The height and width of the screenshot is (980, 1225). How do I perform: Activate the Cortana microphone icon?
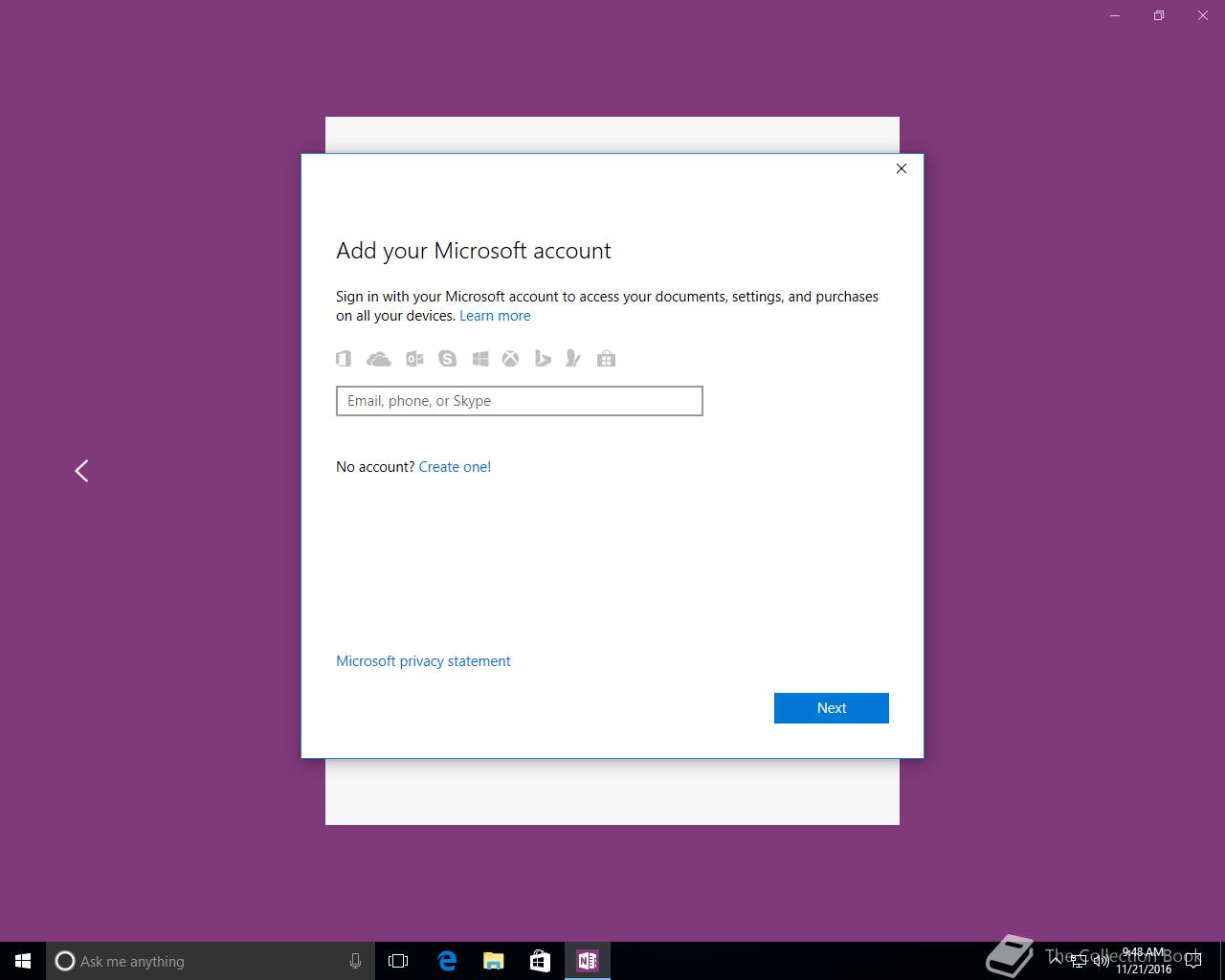355,961
